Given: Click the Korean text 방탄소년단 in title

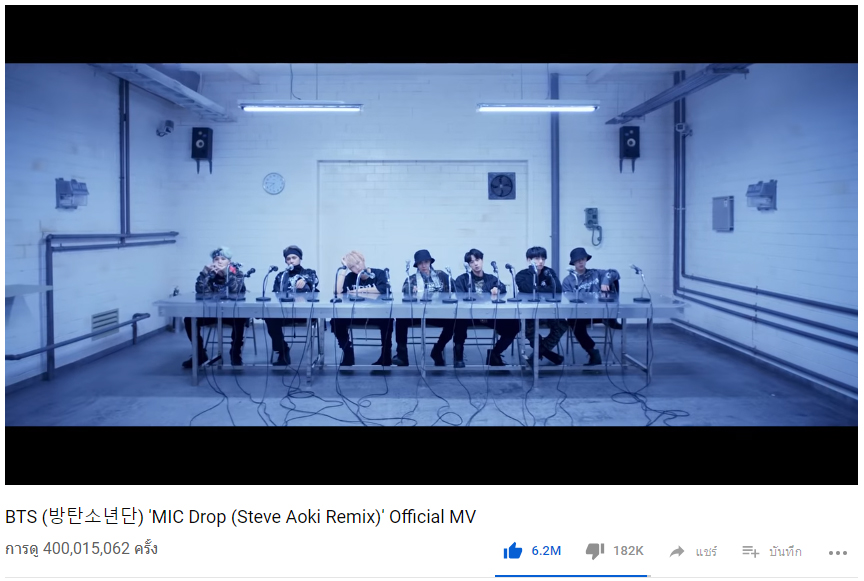Looking at the screenshot, I should click(93, 517).
